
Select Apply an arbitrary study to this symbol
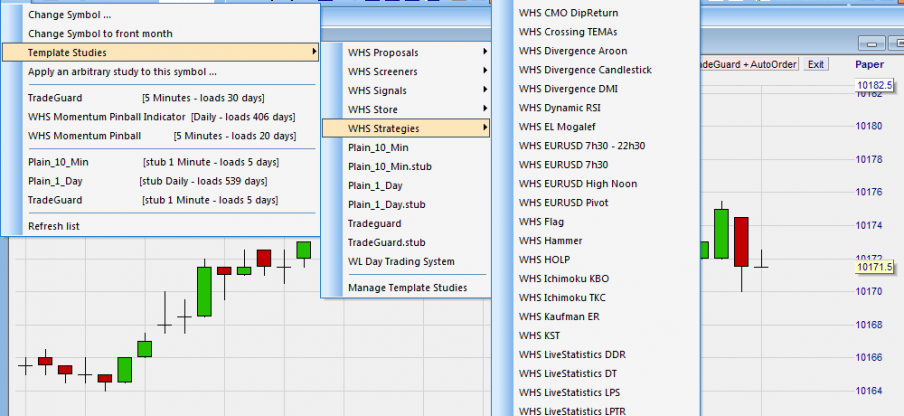(160, 72)
